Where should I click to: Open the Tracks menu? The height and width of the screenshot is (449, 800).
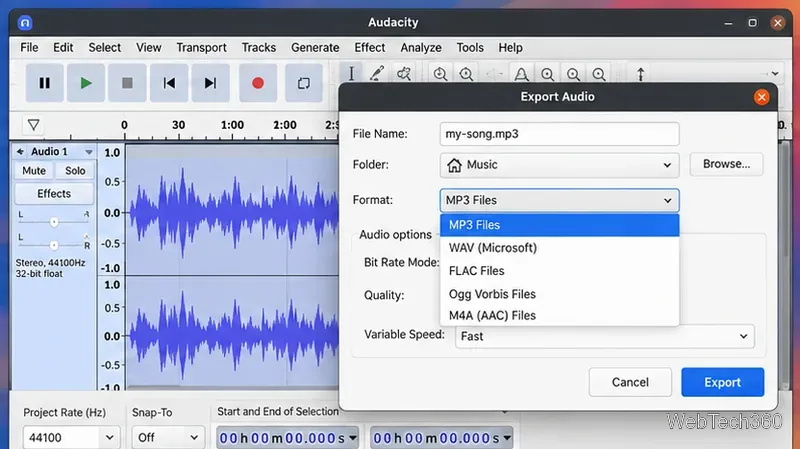(259, 47)
